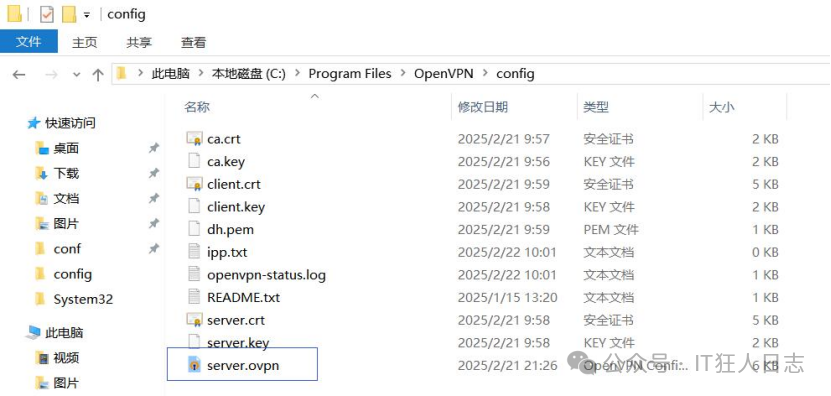Open the quick access toolbar customize dropdown
The image size is (831, 396).
point(87,15)
